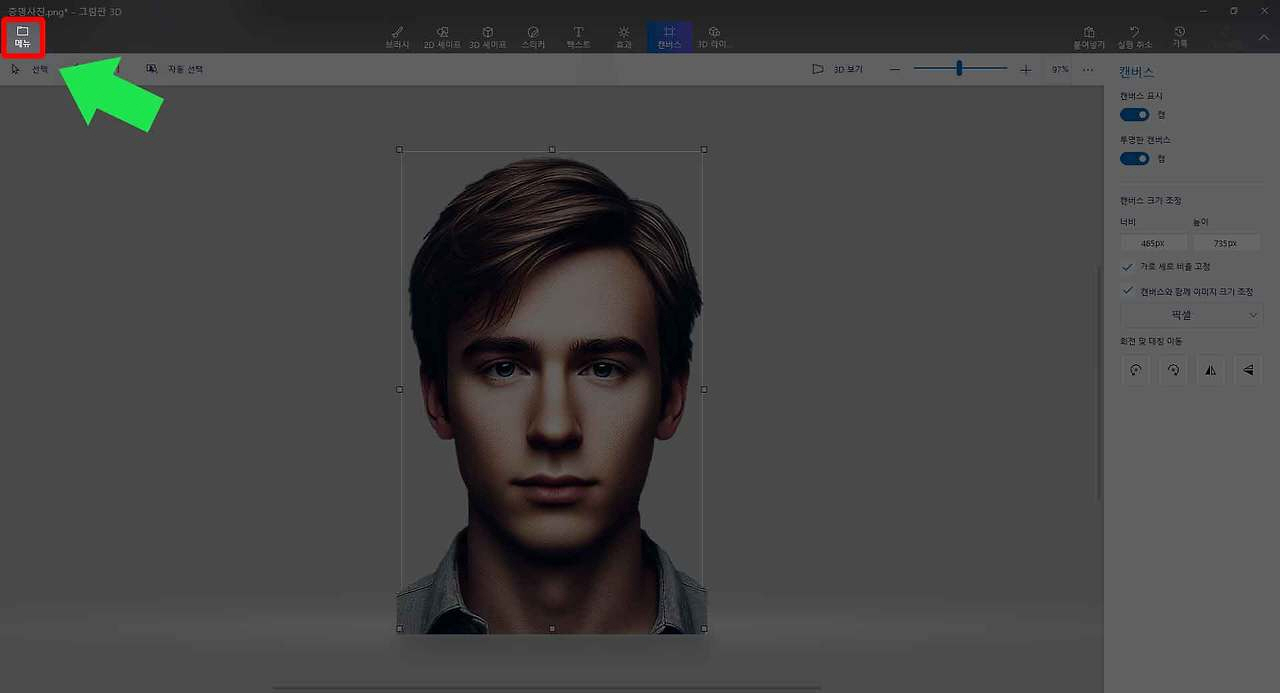Screen dimensions: 1280x693
Task: Click the 붙여넣기 (Paste) button
Action: coord(1089,37)
